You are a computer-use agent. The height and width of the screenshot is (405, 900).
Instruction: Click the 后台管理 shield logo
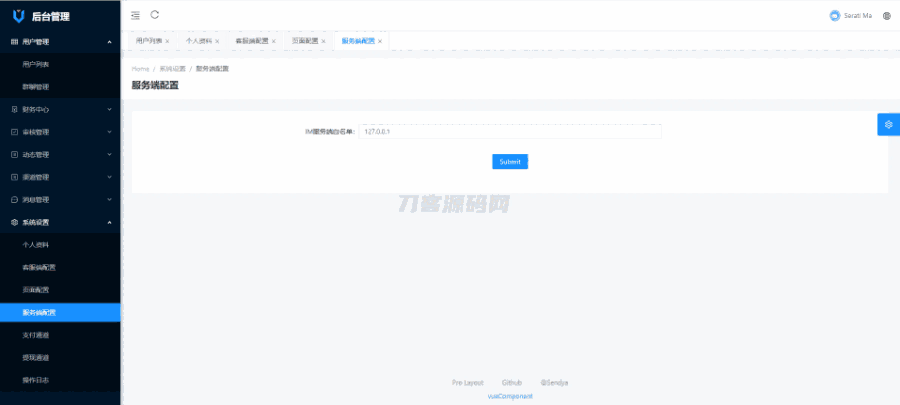[19, 17]
